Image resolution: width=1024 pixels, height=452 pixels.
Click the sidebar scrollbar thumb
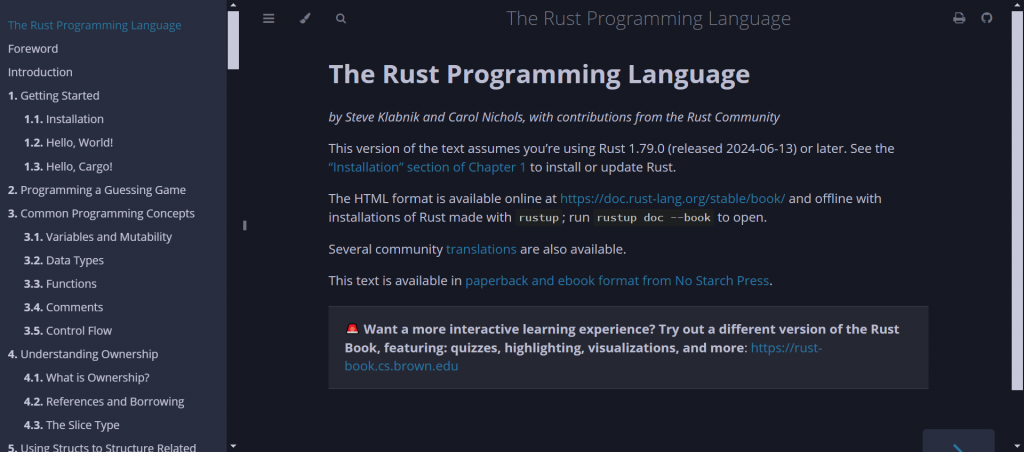point(234,40)
